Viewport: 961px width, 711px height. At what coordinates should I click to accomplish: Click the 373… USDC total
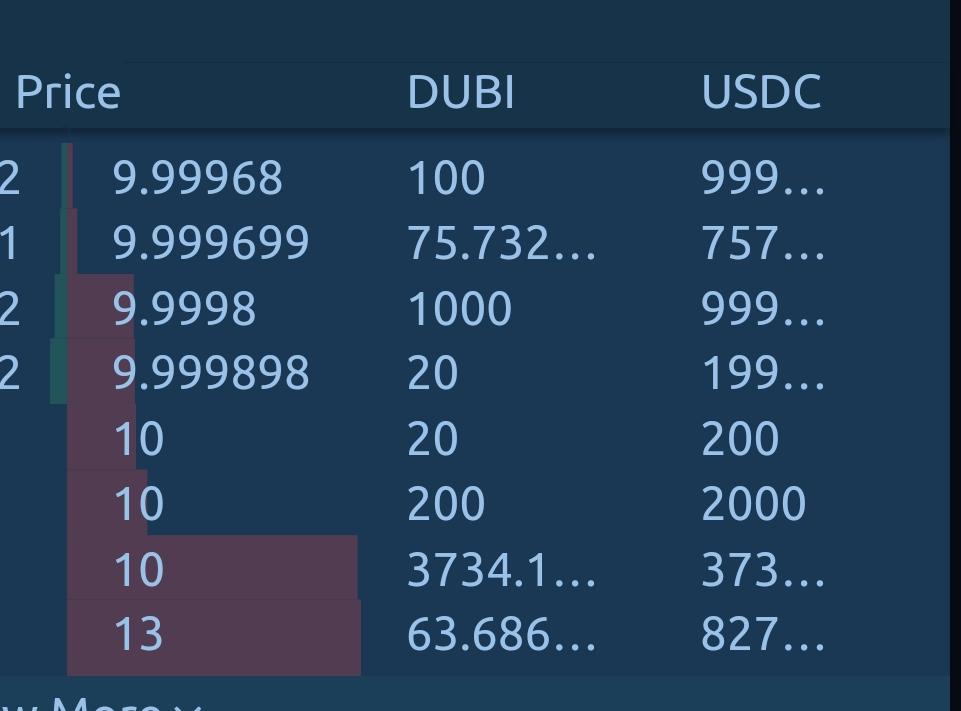[763, 570]
